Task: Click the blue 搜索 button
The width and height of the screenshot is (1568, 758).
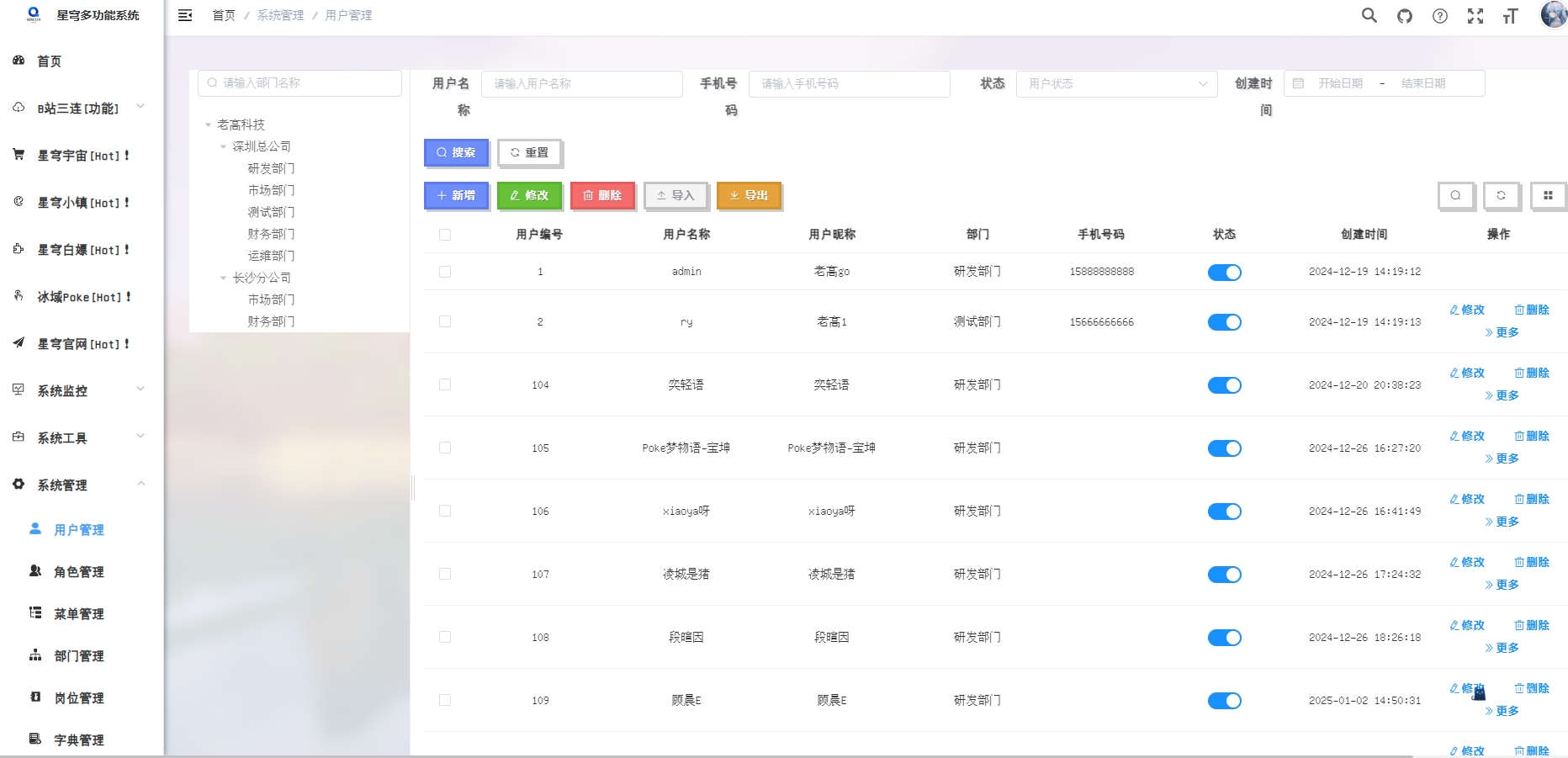Action: (456, 152)
